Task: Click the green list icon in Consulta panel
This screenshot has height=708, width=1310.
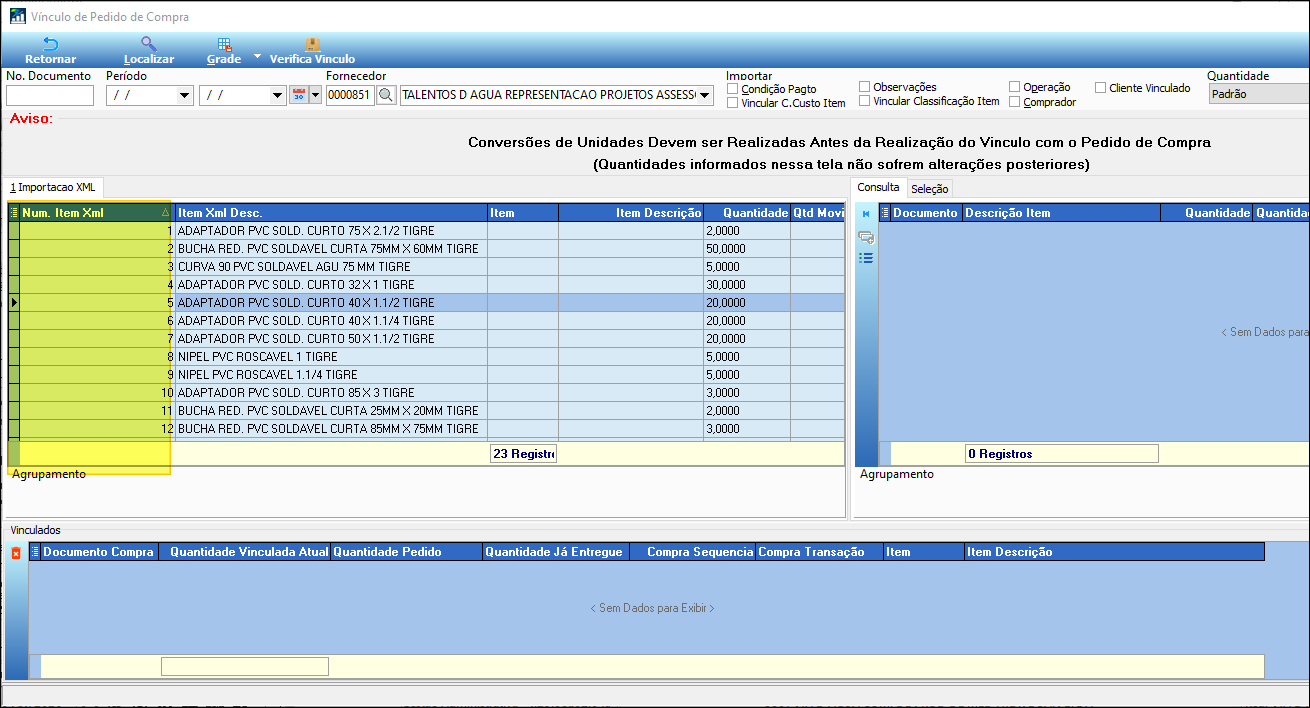Action: (x=866, y=258)
